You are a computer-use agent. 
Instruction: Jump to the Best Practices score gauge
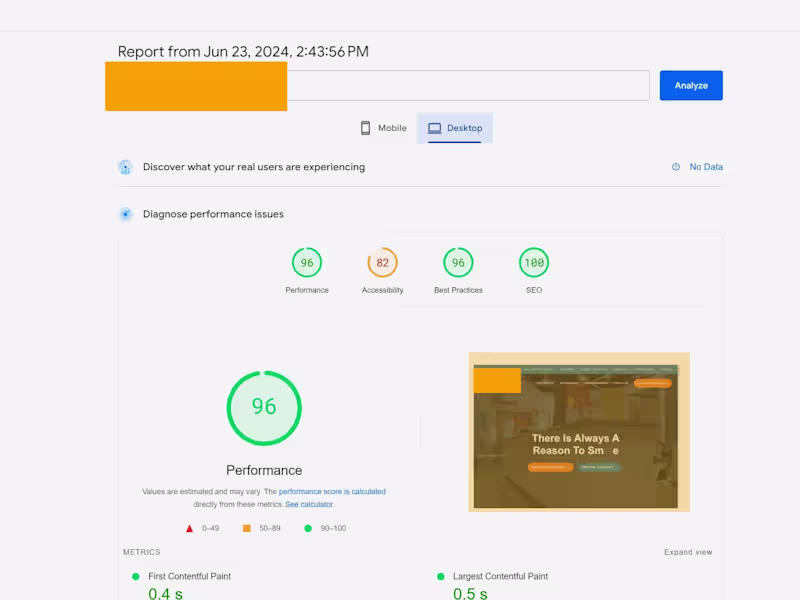coord(458,263)
